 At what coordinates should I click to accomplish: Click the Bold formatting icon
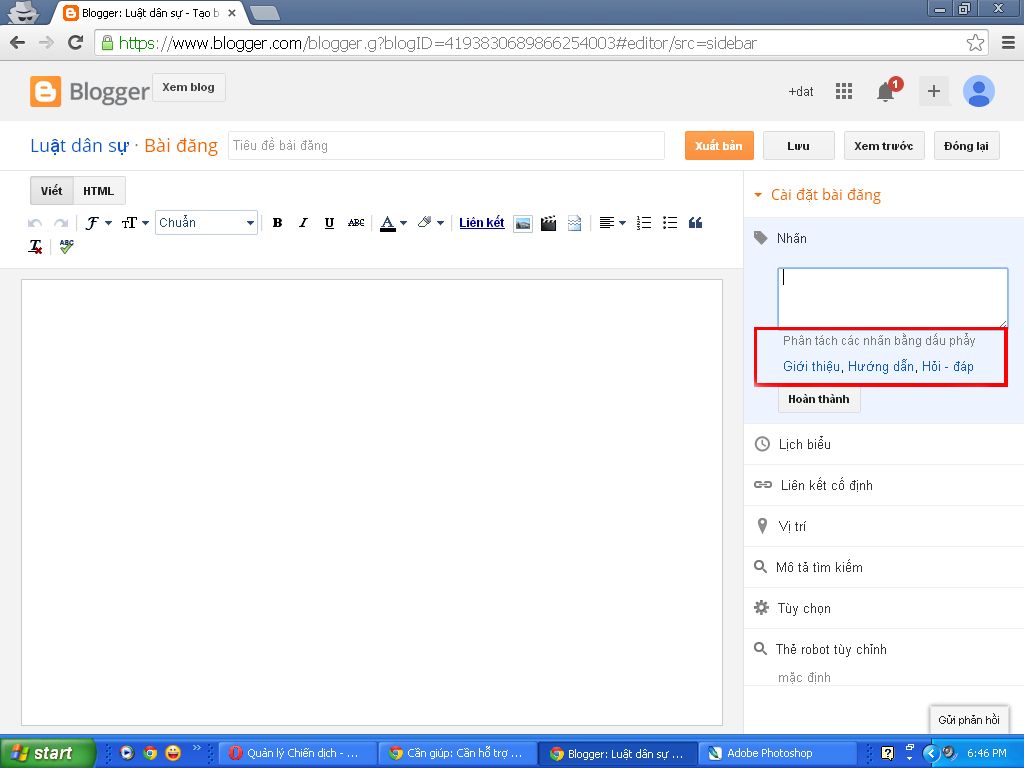[x=277, y=223]
